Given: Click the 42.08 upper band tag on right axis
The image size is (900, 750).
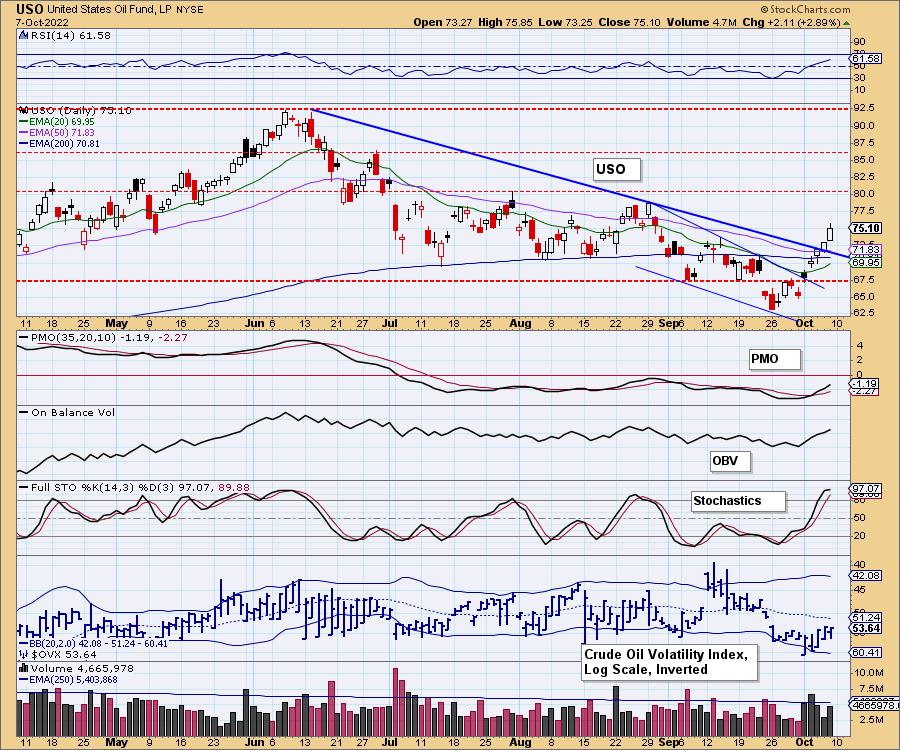Looking at the screenshot, I should (x=866, y=576).
